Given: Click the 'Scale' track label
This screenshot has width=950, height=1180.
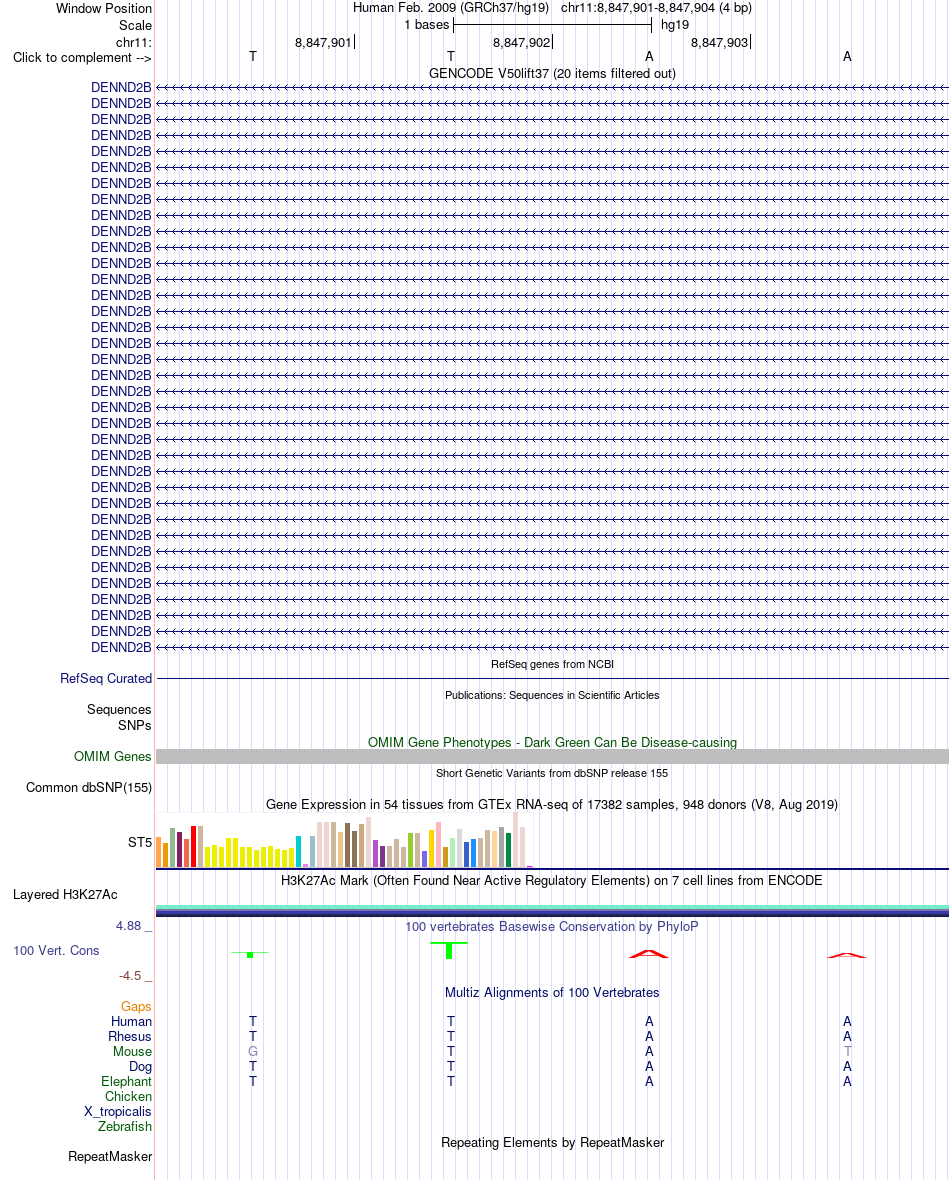Looking at the screenshot, I should (135, 25).
